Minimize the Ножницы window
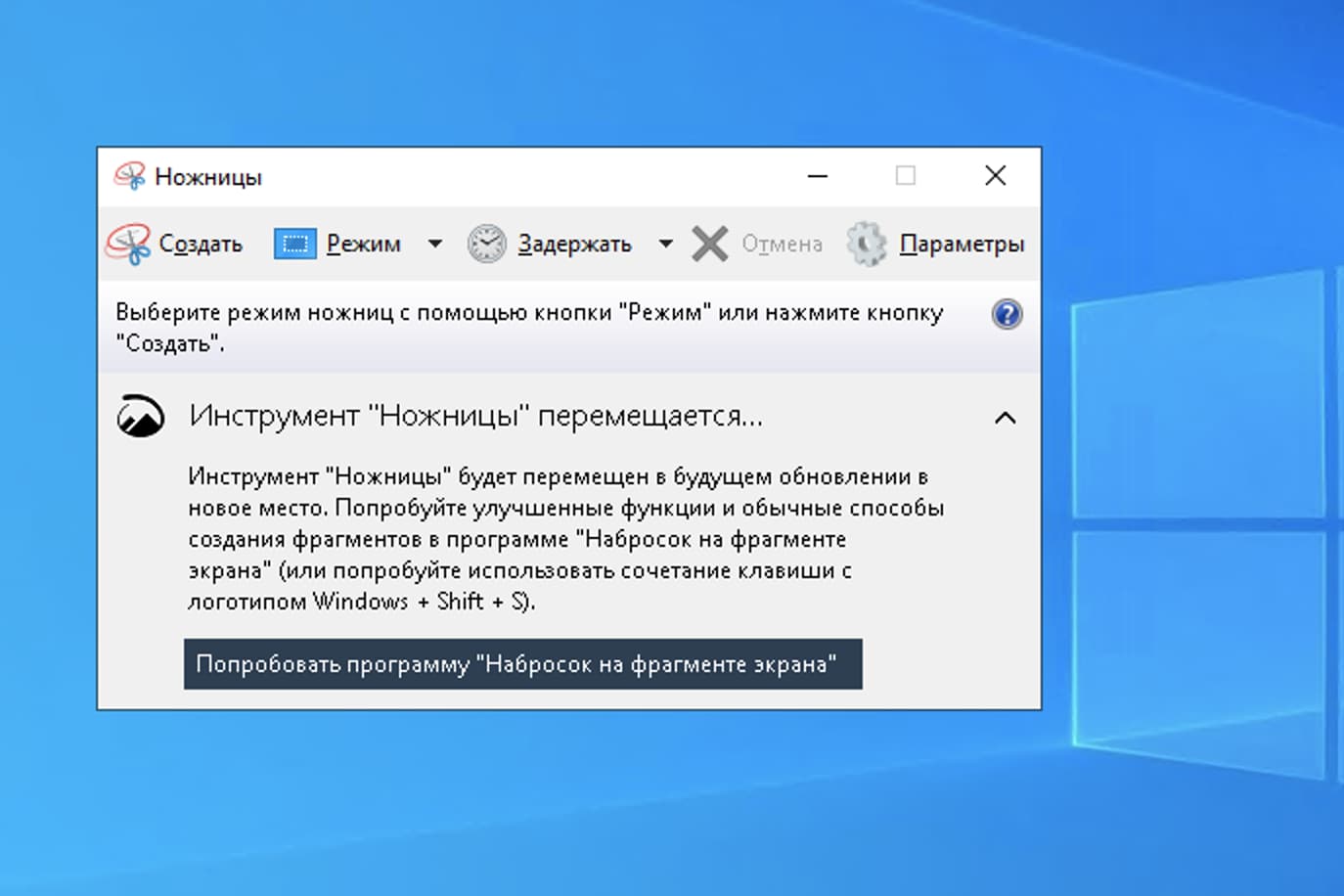 (x=818, y=176)
